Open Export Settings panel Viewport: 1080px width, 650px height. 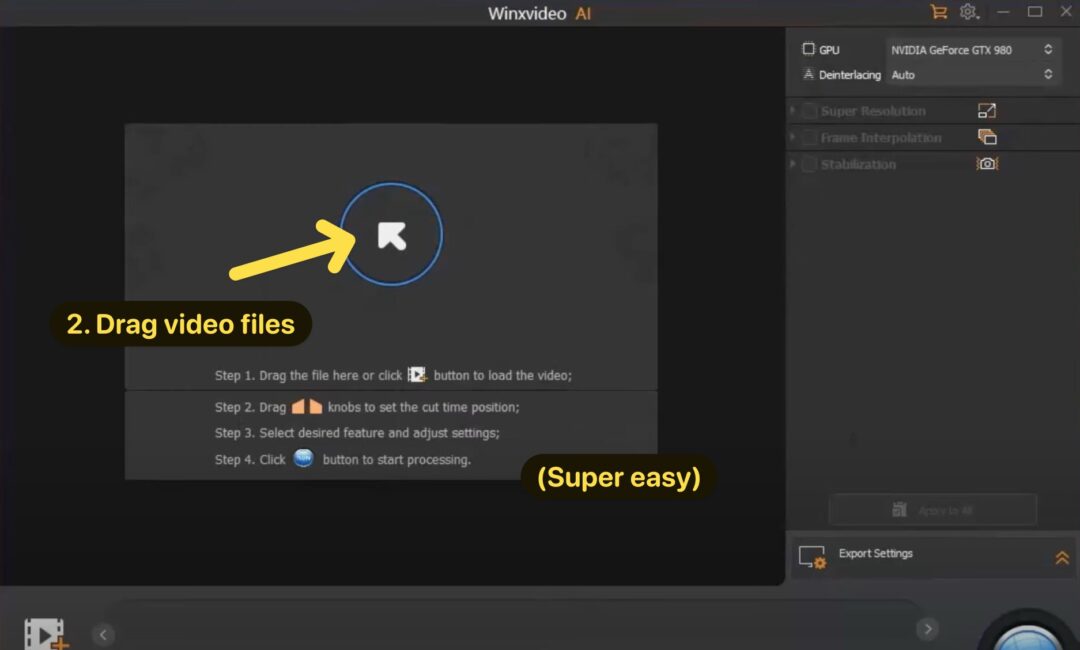(933, 556)
